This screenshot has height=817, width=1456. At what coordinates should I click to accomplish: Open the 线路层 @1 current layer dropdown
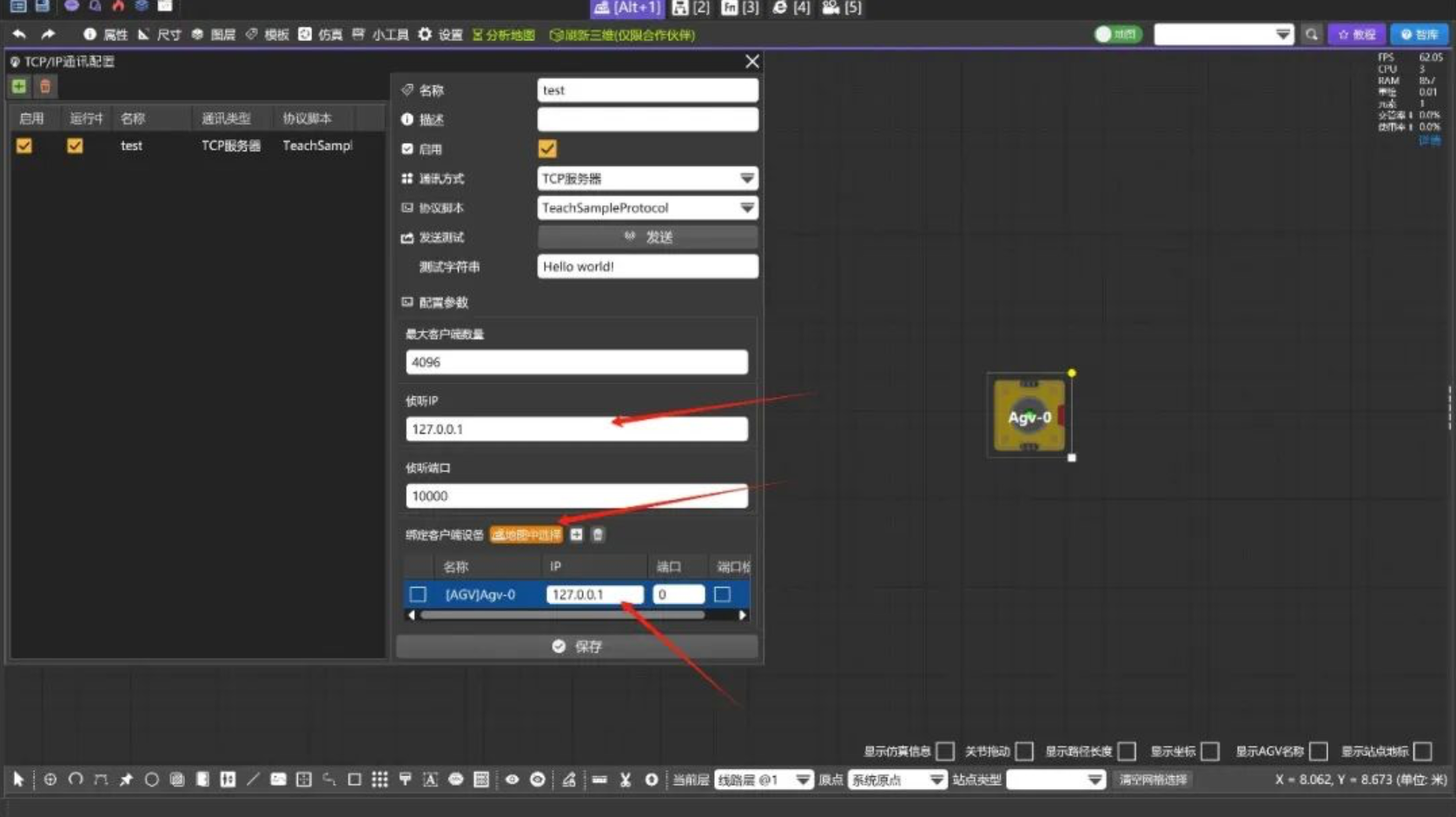(764, 780)
